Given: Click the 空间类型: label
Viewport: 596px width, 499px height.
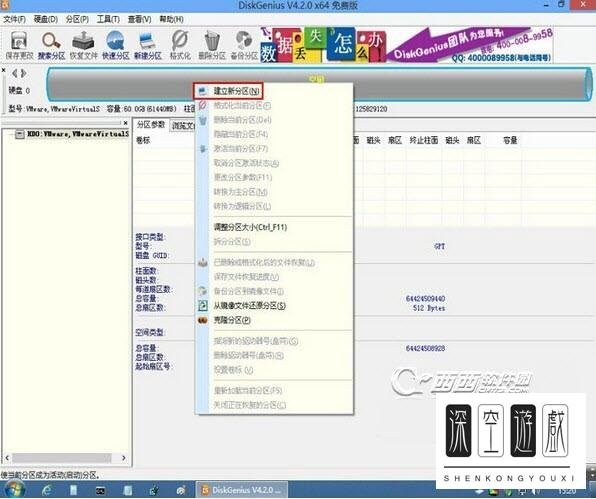Looking at the screenshot, I should tap(150, 333).
